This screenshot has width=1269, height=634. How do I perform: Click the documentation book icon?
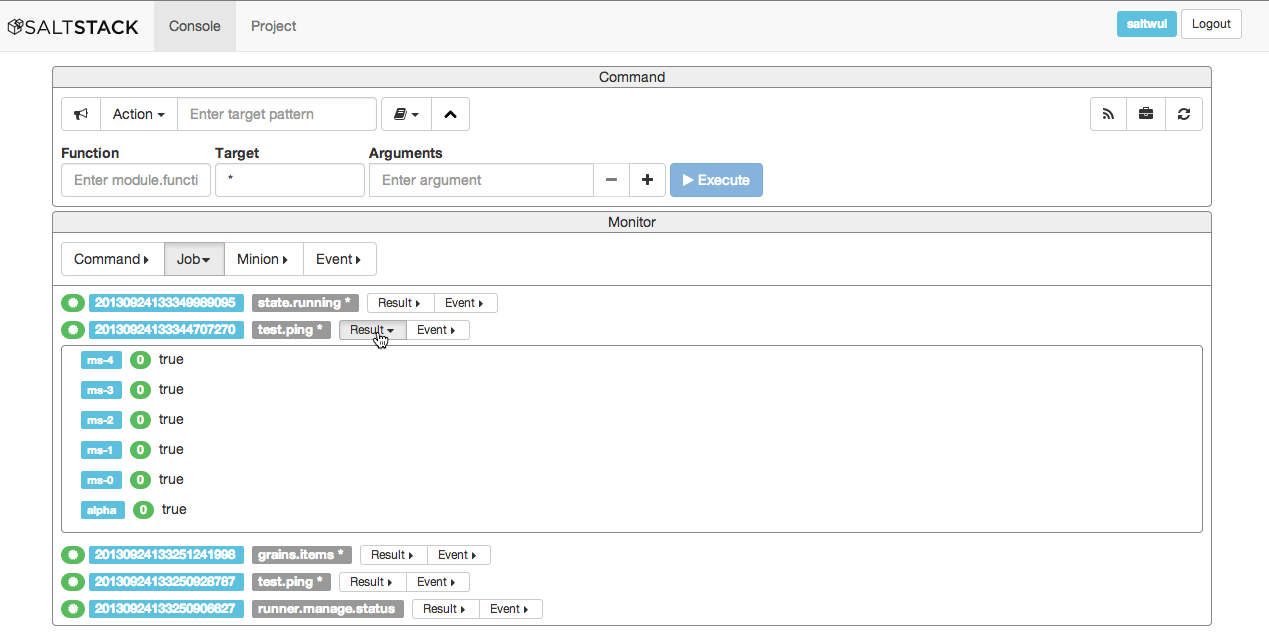click(x=404, y=113)
